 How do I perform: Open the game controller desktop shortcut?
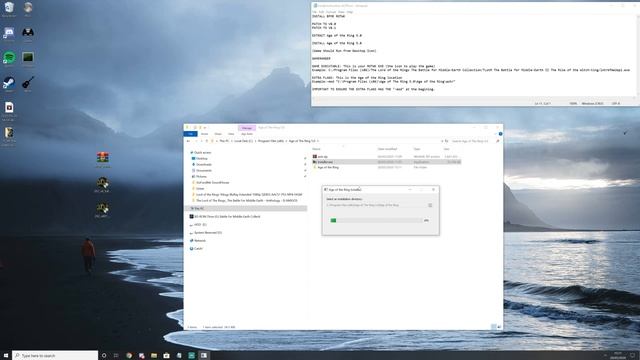[28, 33]
